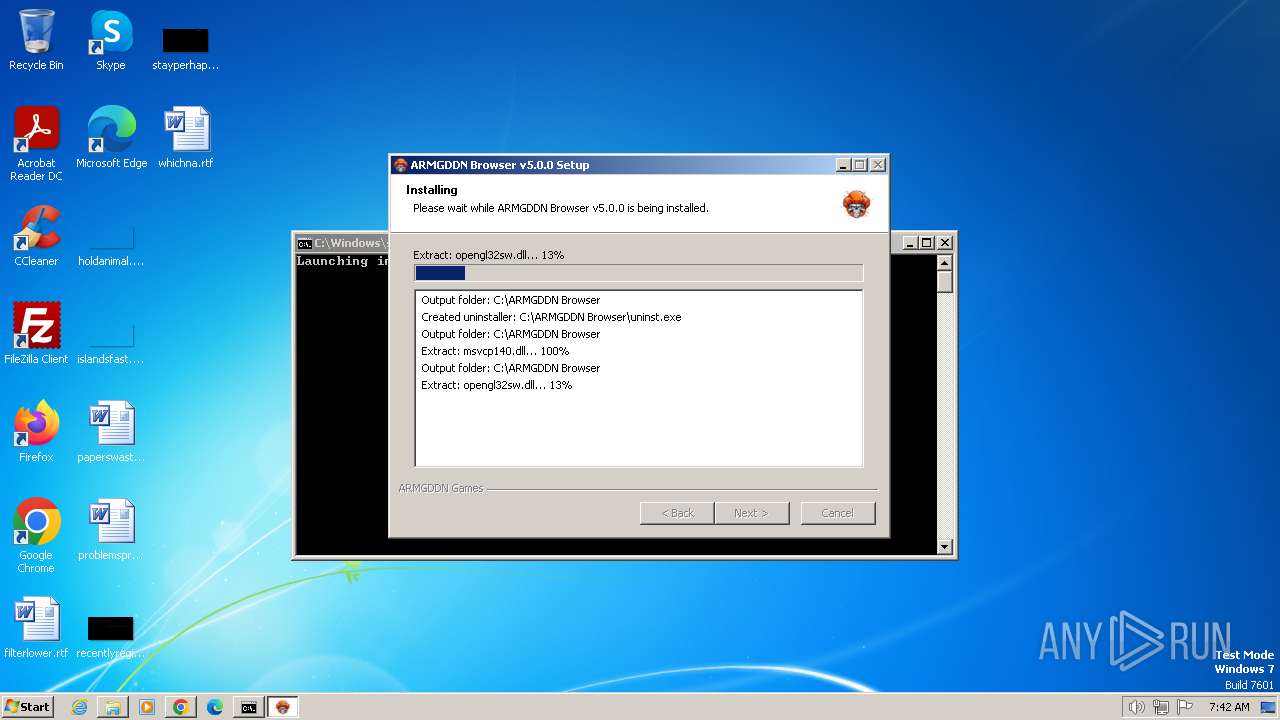Open File Explorer from the taskbar
1280x720 pixels.
[x=113, y=707]
